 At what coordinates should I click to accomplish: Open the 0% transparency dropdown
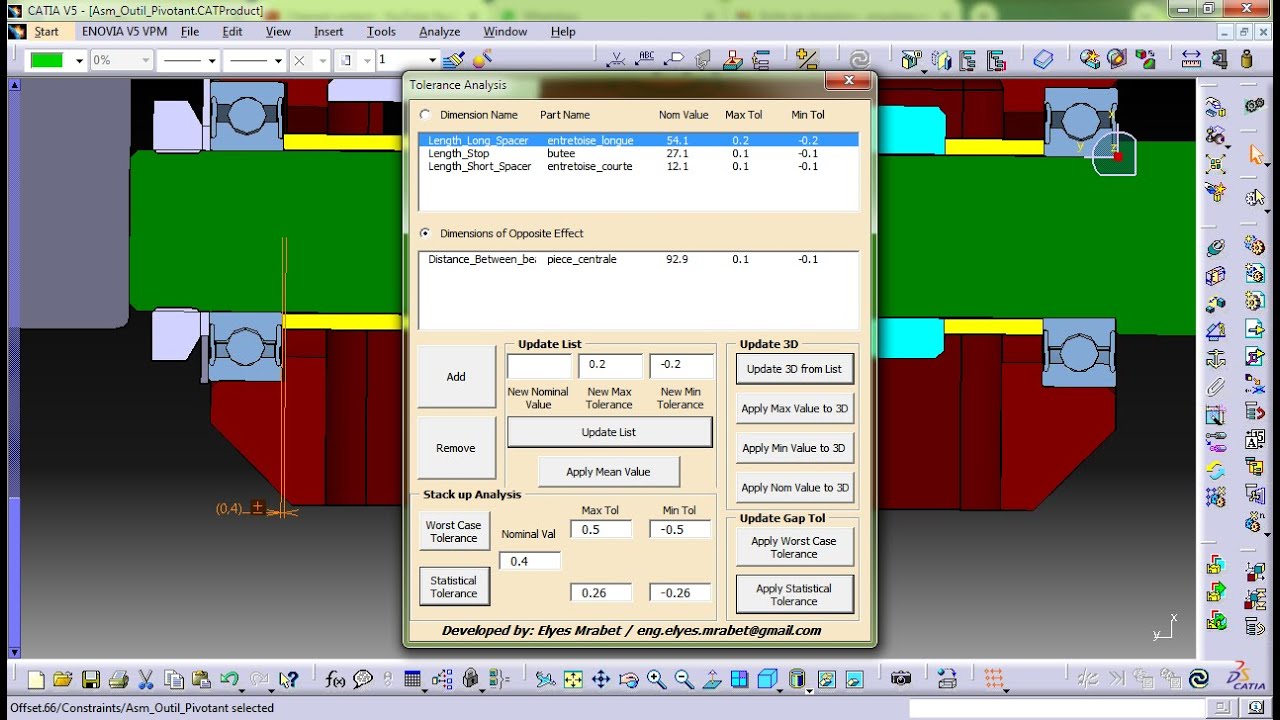[x=146, y=60]
